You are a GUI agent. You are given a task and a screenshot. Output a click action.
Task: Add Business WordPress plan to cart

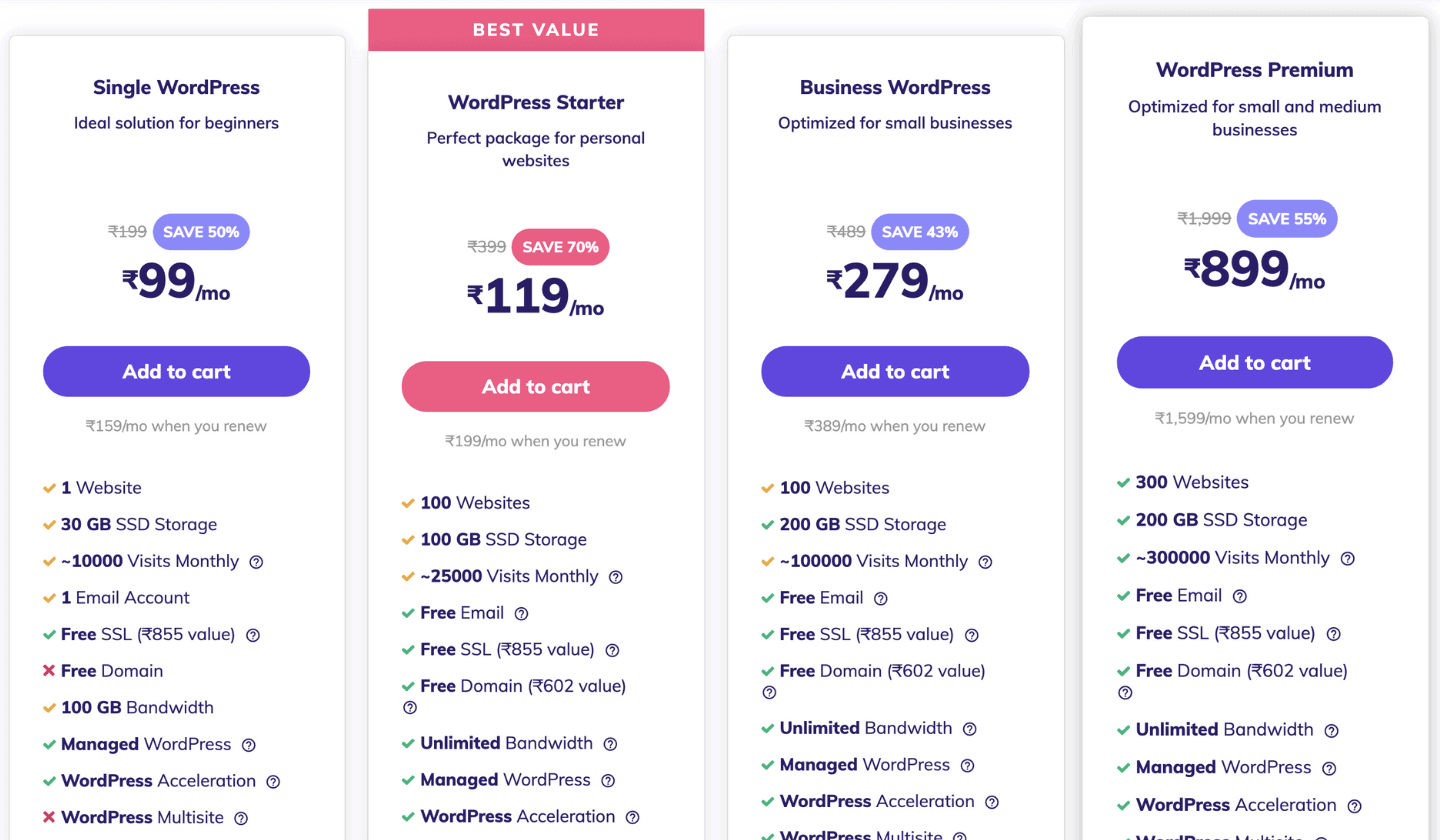tap(895, 372)
